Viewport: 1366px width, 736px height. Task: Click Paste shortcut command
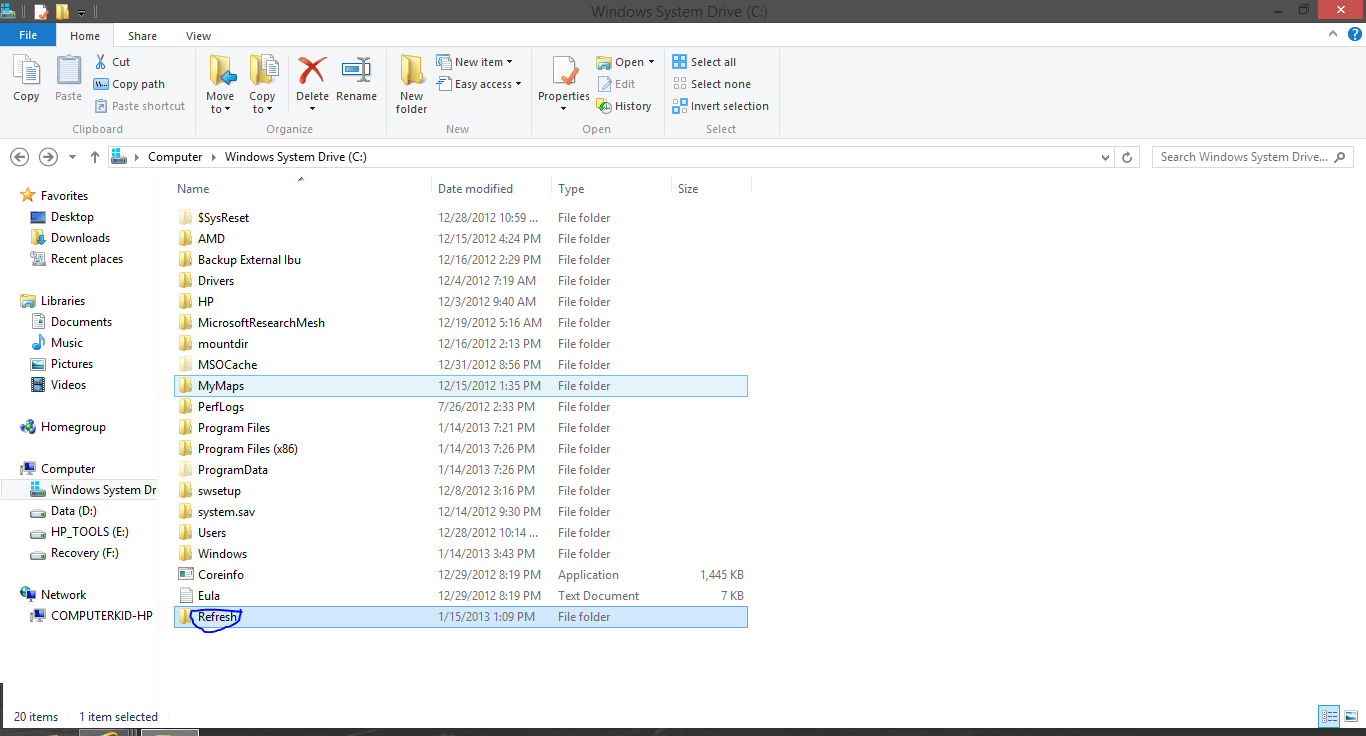(x=140, y=106)
